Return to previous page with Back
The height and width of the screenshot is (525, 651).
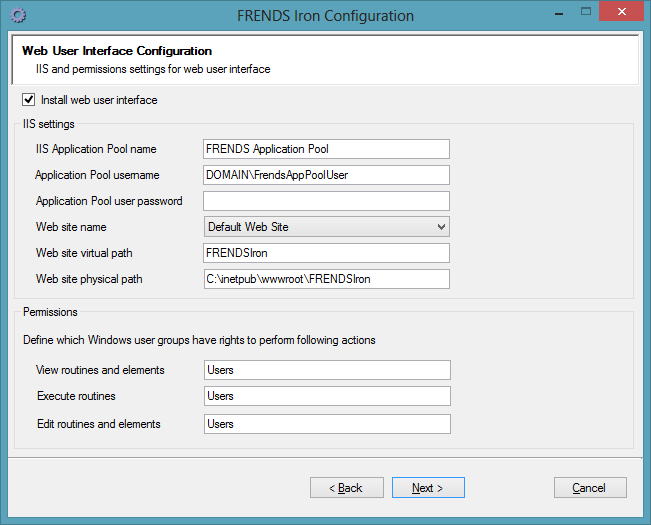click(x=347, y=488)
